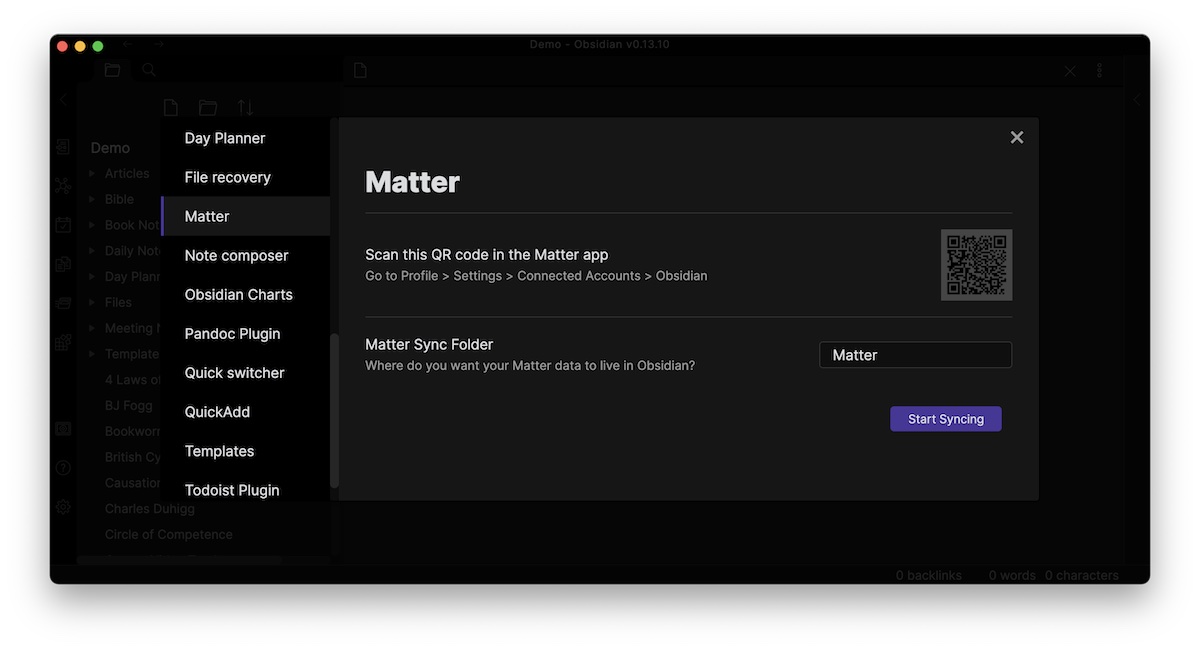The image size is (1200, 650).
Task: Click the Start Syncing button
Action: coord(946,419)
